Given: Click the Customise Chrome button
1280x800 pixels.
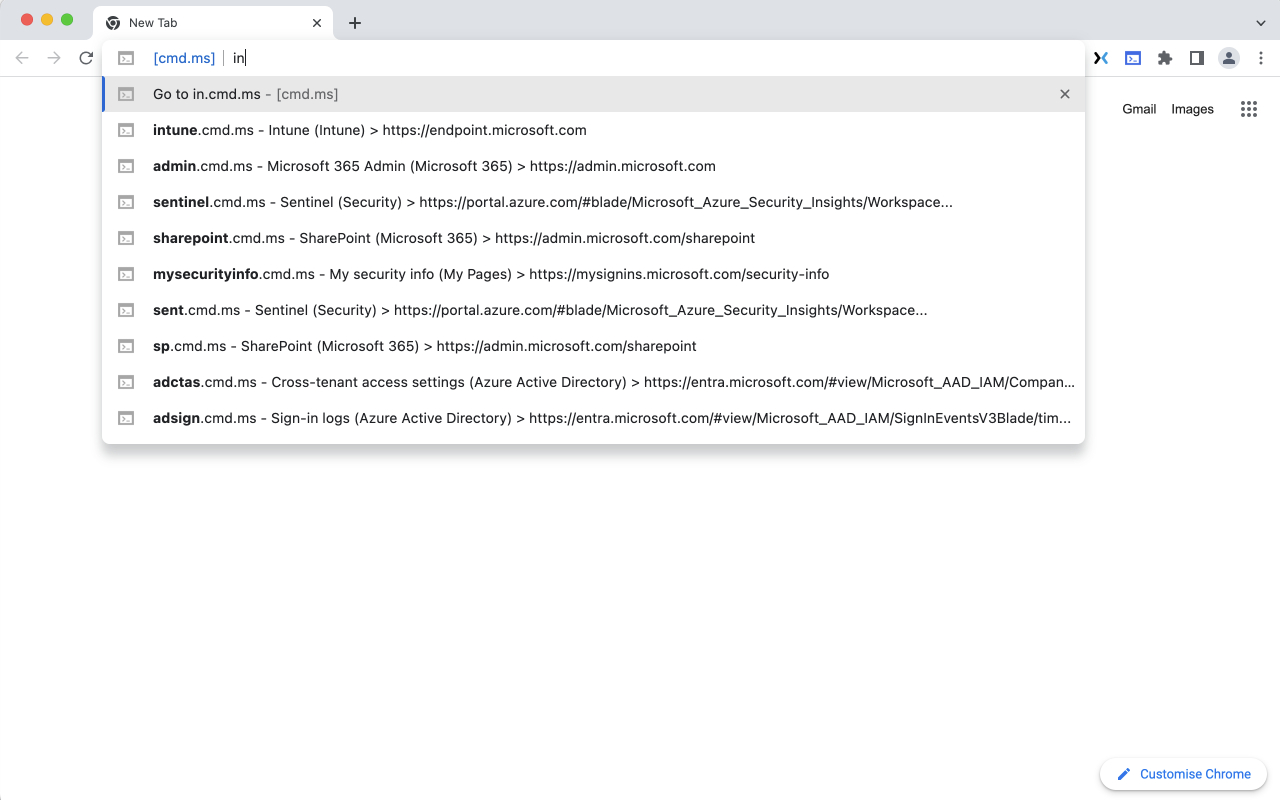Looking at the screenshot, I should (1183, 773).
